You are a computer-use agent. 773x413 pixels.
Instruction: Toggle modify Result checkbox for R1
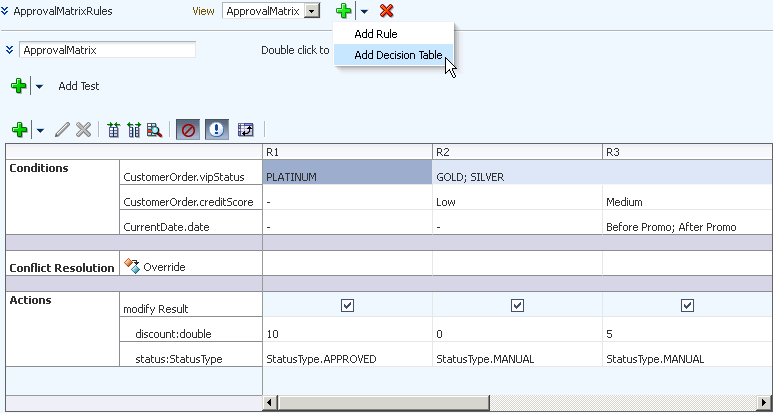(348, 306)
